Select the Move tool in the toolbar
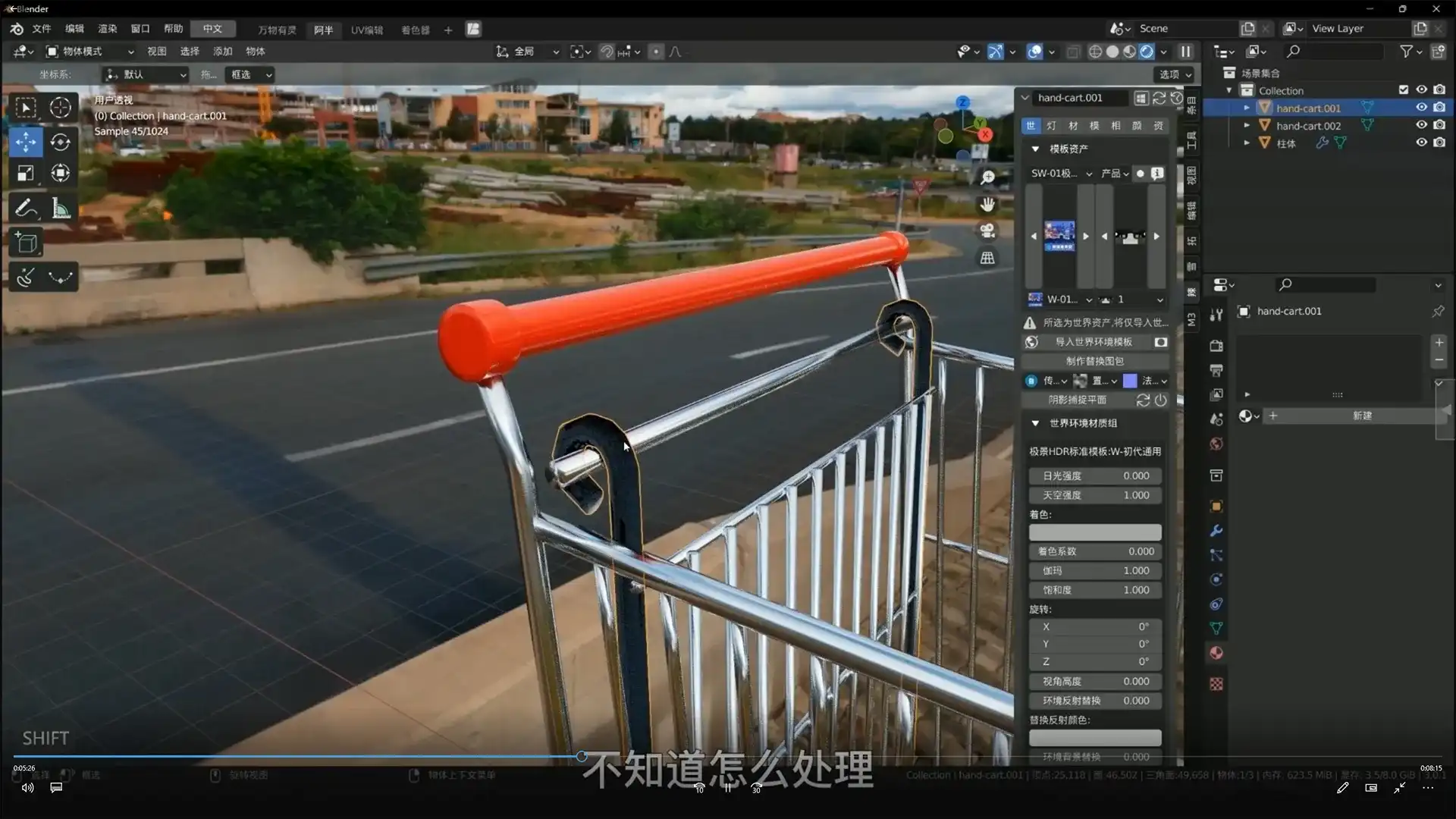Image resolution: width=1456 pixels, height=819 pixels. pyautogui.click(x=26, y=142)
